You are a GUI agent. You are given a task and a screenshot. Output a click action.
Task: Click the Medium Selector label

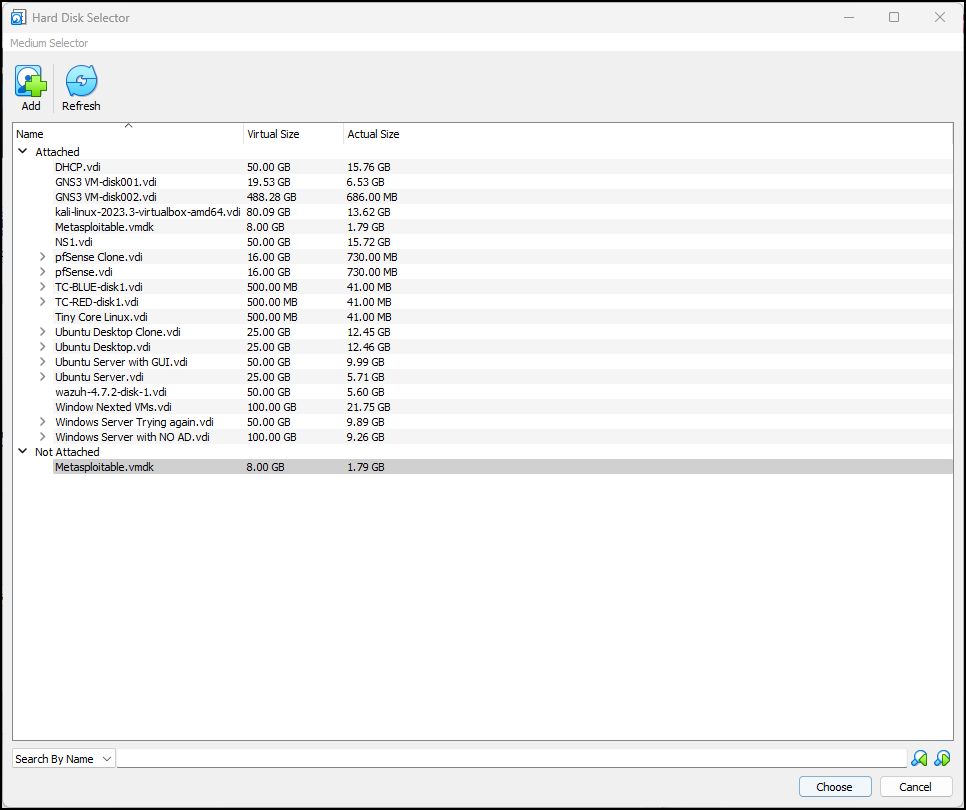[49, 43]
